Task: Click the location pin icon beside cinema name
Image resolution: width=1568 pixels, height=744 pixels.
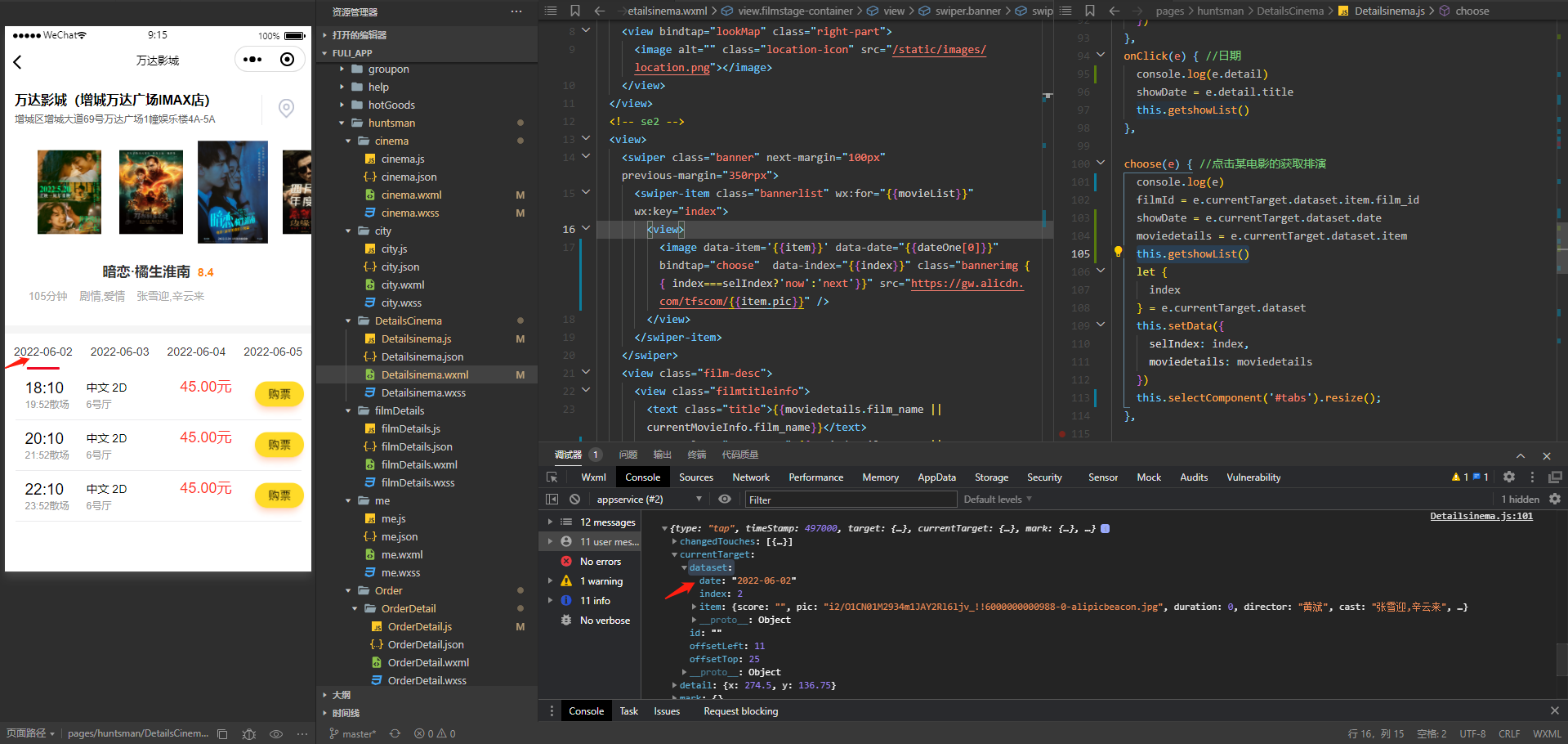Action: 286,108
